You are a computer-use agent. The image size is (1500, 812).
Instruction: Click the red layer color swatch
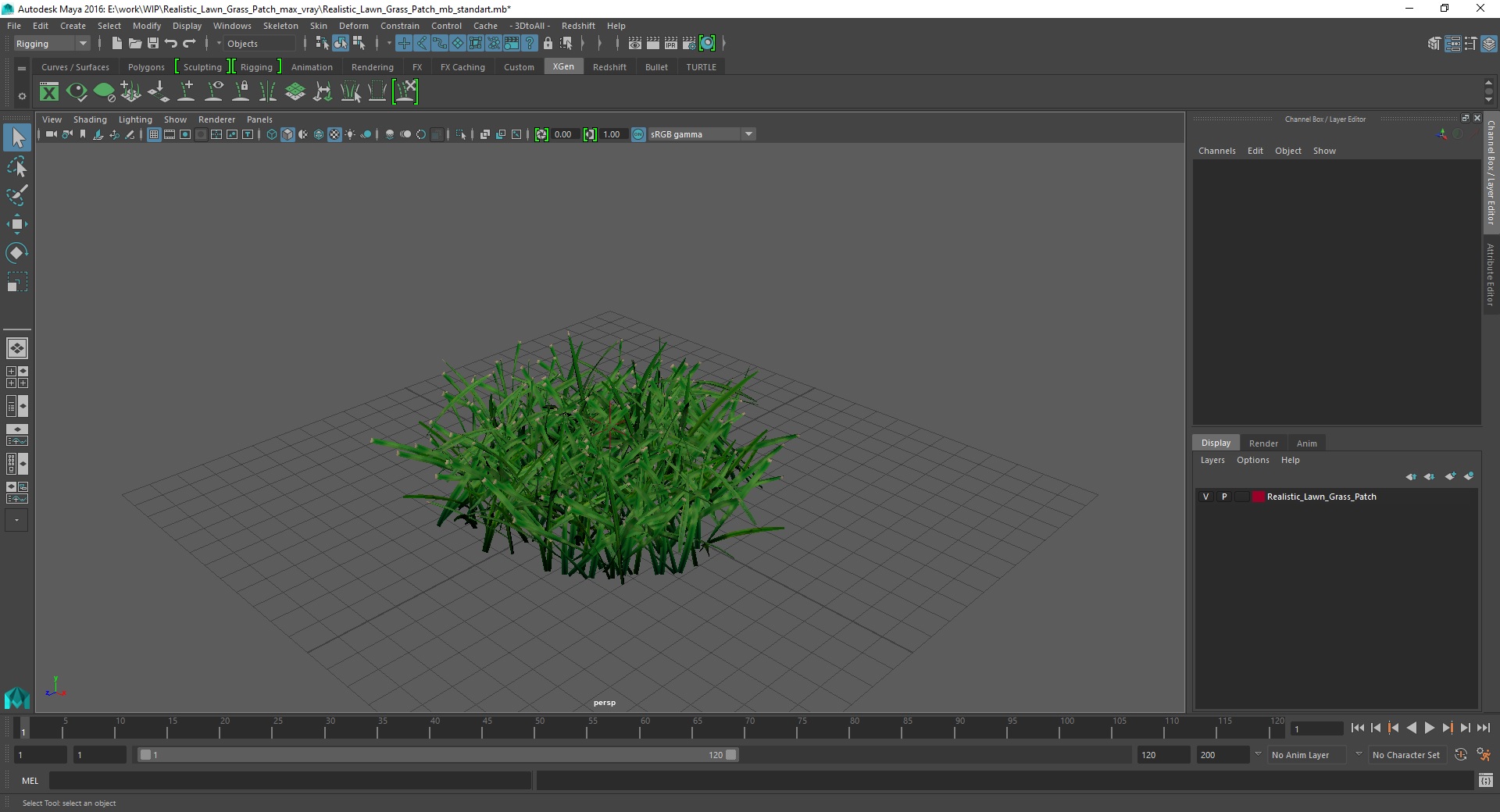pyautogui.click(x=1258, y=497)
